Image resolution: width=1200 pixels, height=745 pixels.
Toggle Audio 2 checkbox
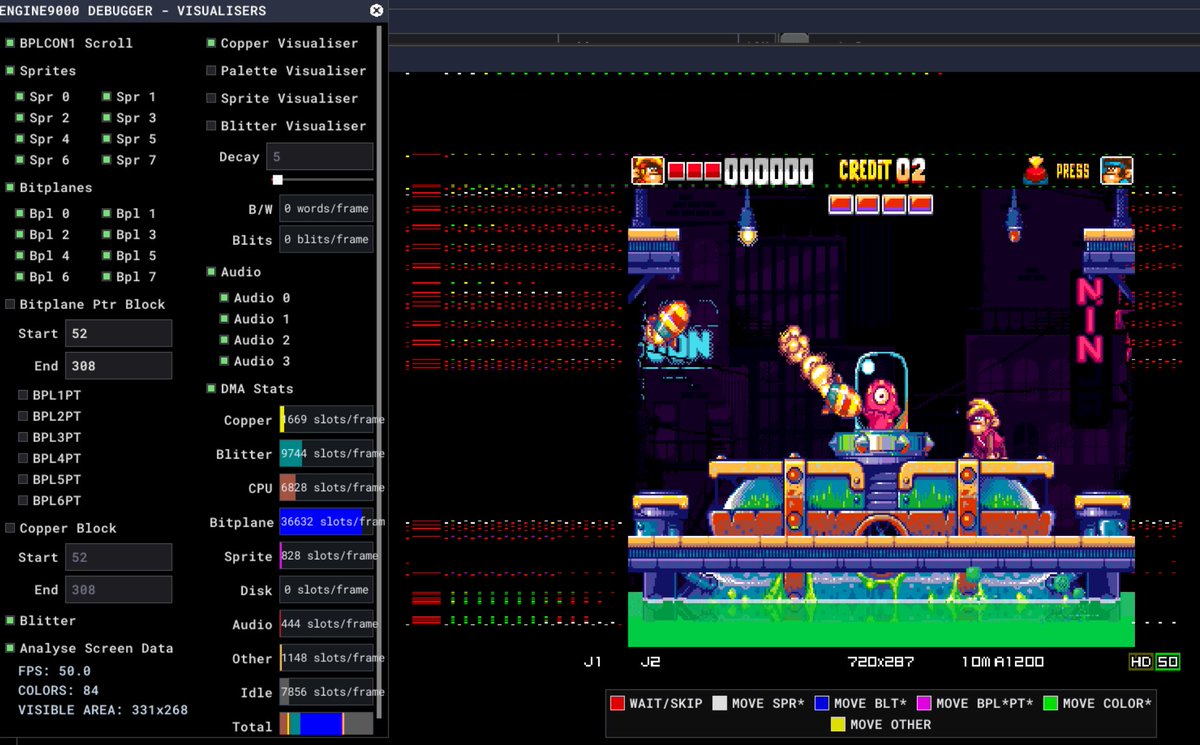(x=224, y=340)
